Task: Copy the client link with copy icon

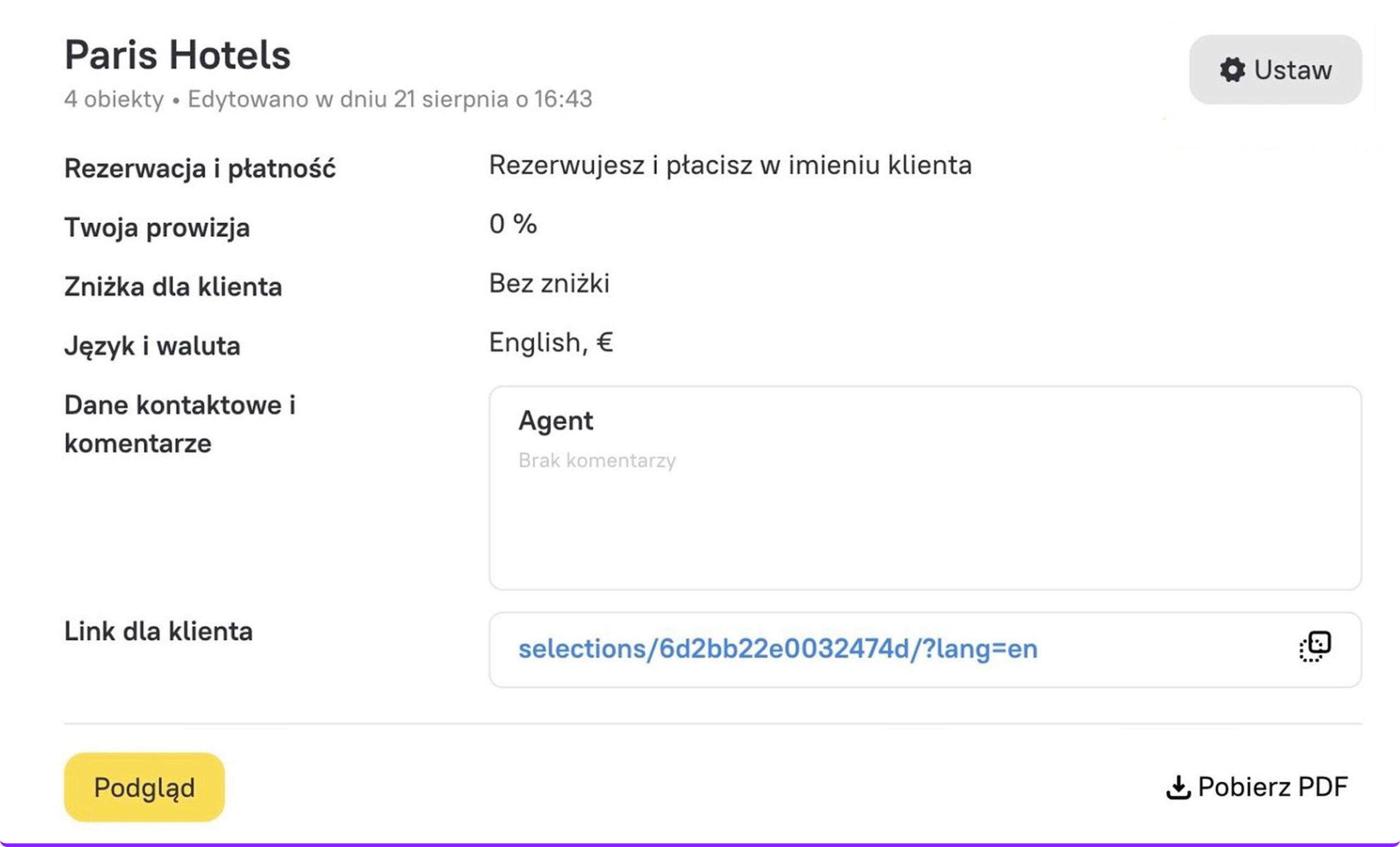Action: (x=1315, y=647)
